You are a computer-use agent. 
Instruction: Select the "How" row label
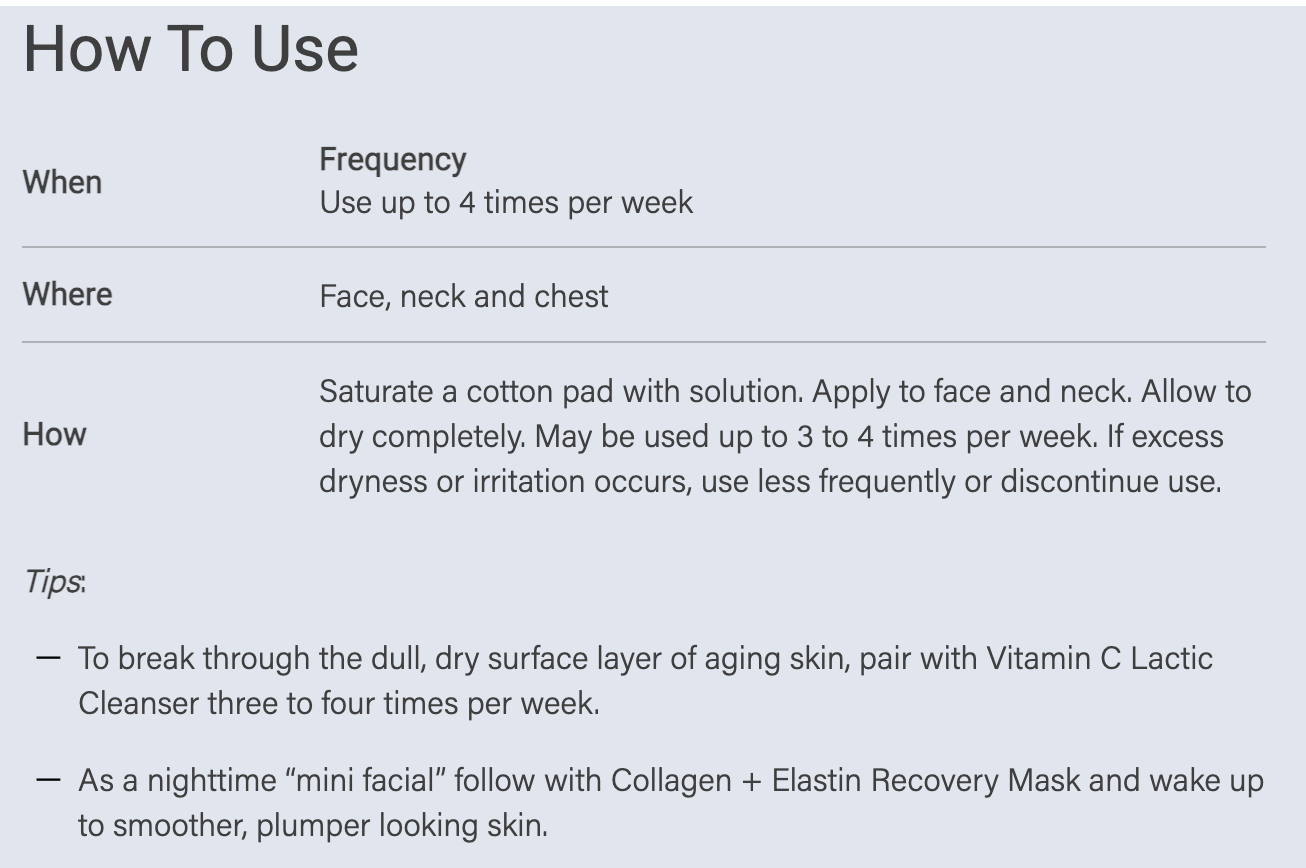click(54, 435)
